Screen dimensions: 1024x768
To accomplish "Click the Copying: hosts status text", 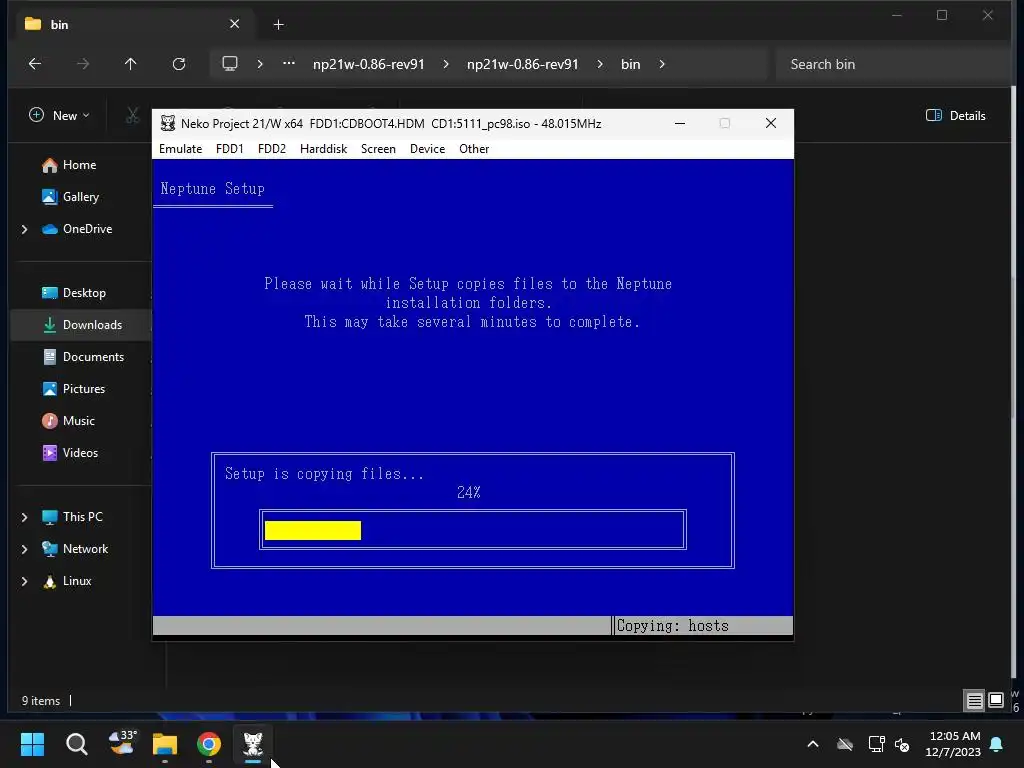I will click(x=673, y=626).
